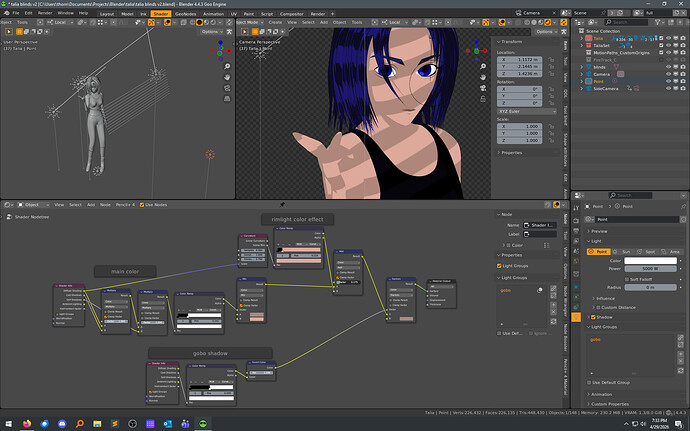Expand the Custom Properties panel

[589, 404]
